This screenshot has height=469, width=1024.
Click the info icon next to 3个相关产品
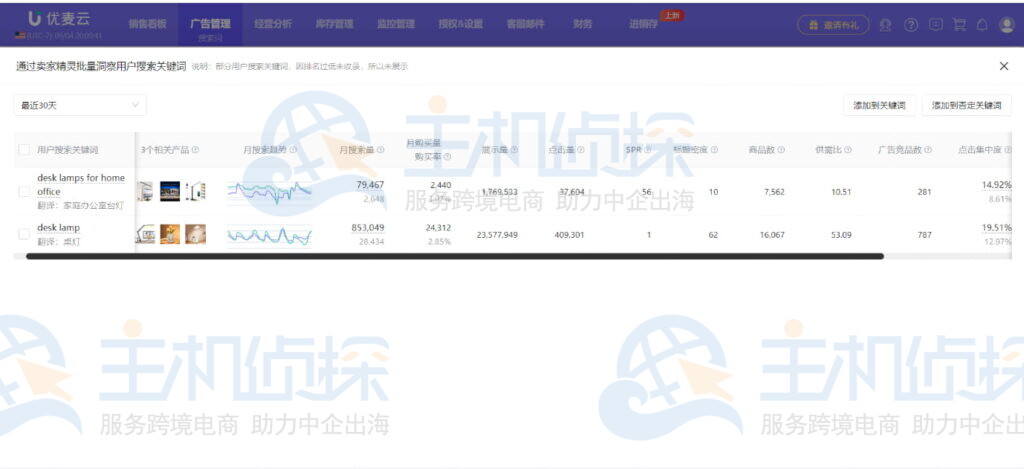point(195,150)
